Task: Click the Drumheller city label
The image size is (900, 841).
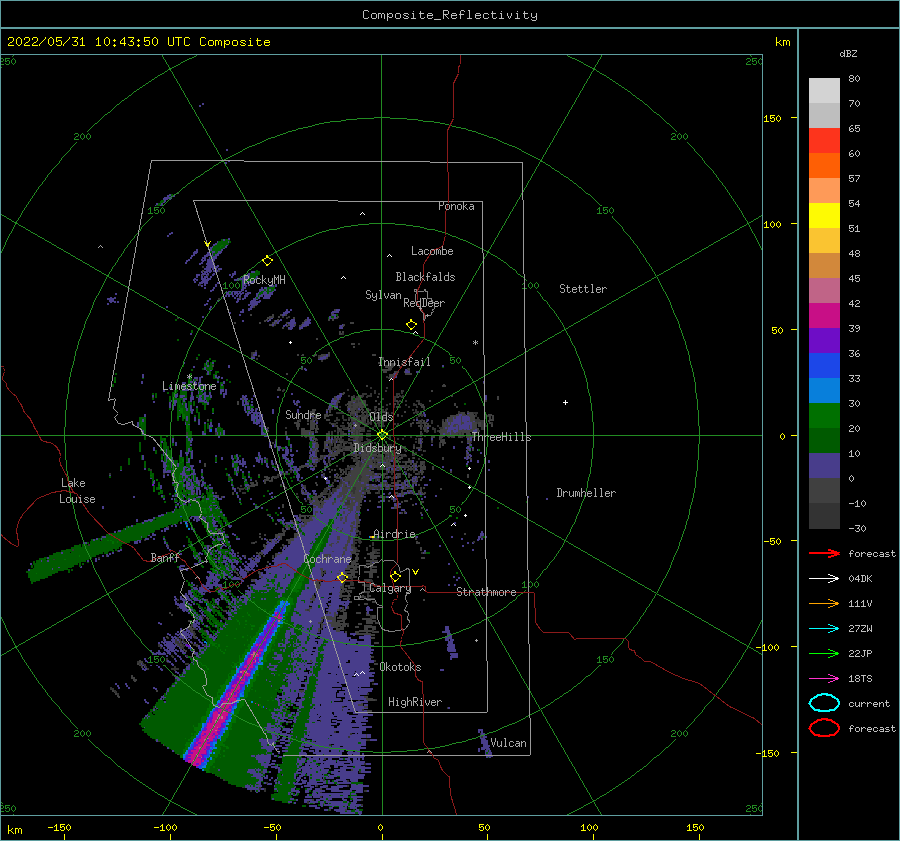Action: pyautogui.click(x=586, y=493)
